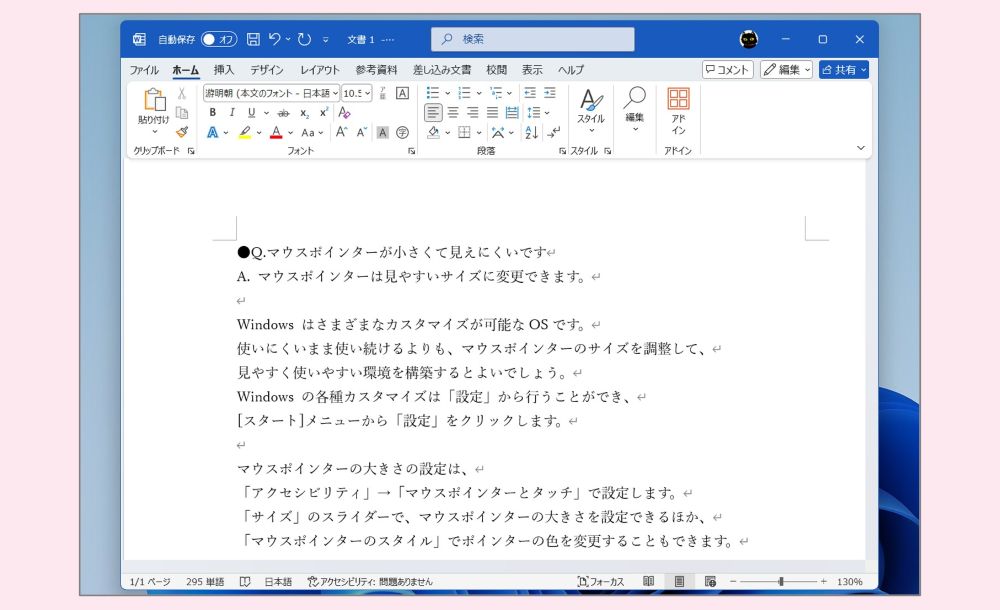1000x610 pixels.
Task: Toggle Align Left paragraph button
Action: (433, 113)
